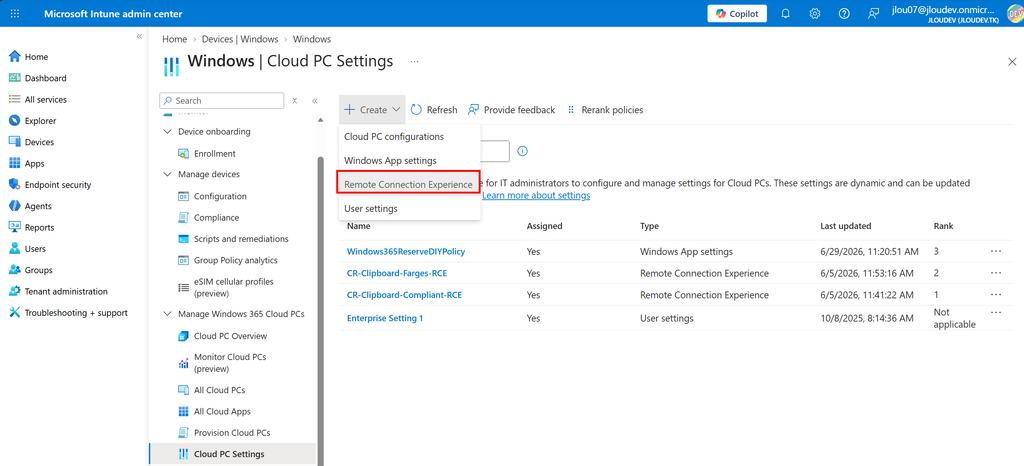Open the ellipsis next to page title
Viewport: 1024px width, 466px height.
click(414, 61)
